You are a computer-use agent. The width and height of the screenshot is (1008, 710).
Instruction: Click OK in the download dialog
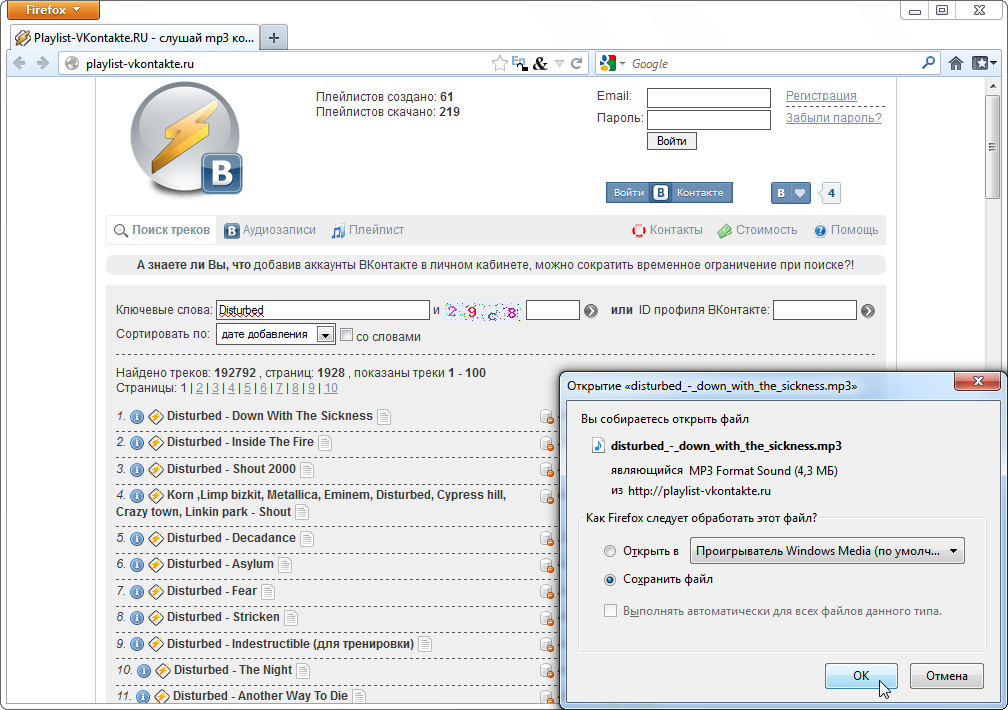click(x=861, y=676)
